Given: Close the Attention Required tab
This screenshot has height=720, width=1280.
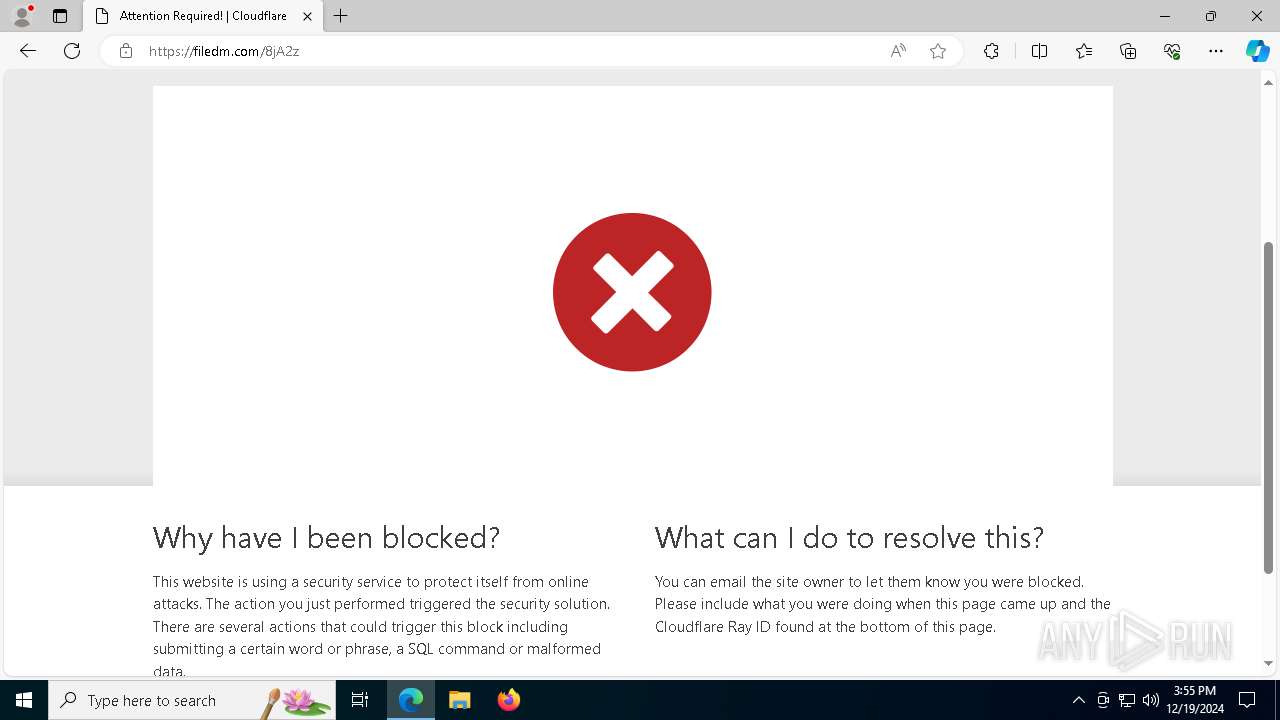Looking at the screenshot, I should (307, 16).
